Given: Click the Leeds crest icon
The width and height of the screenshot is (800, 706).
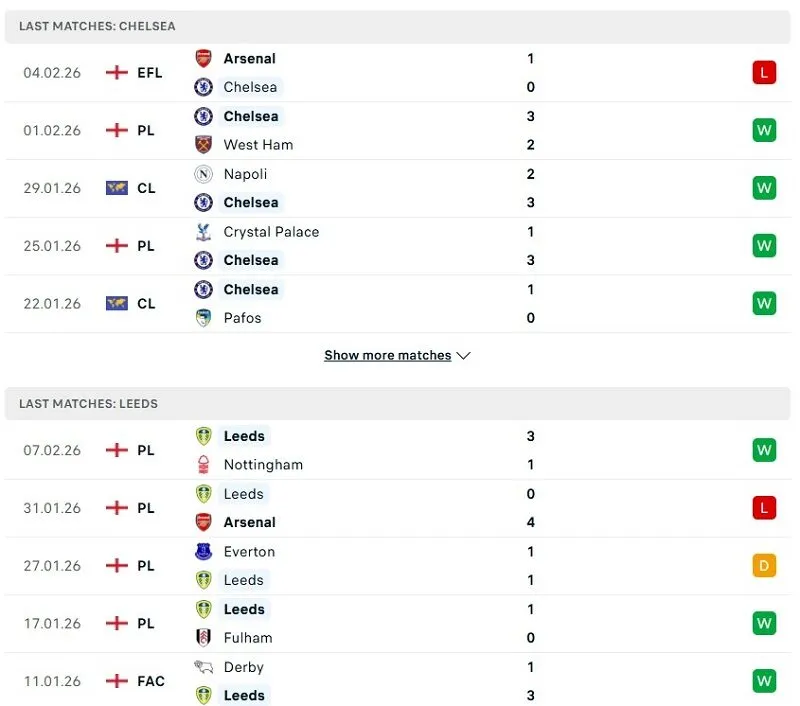Looking at the screenshot, I should (x=204, y=436).
